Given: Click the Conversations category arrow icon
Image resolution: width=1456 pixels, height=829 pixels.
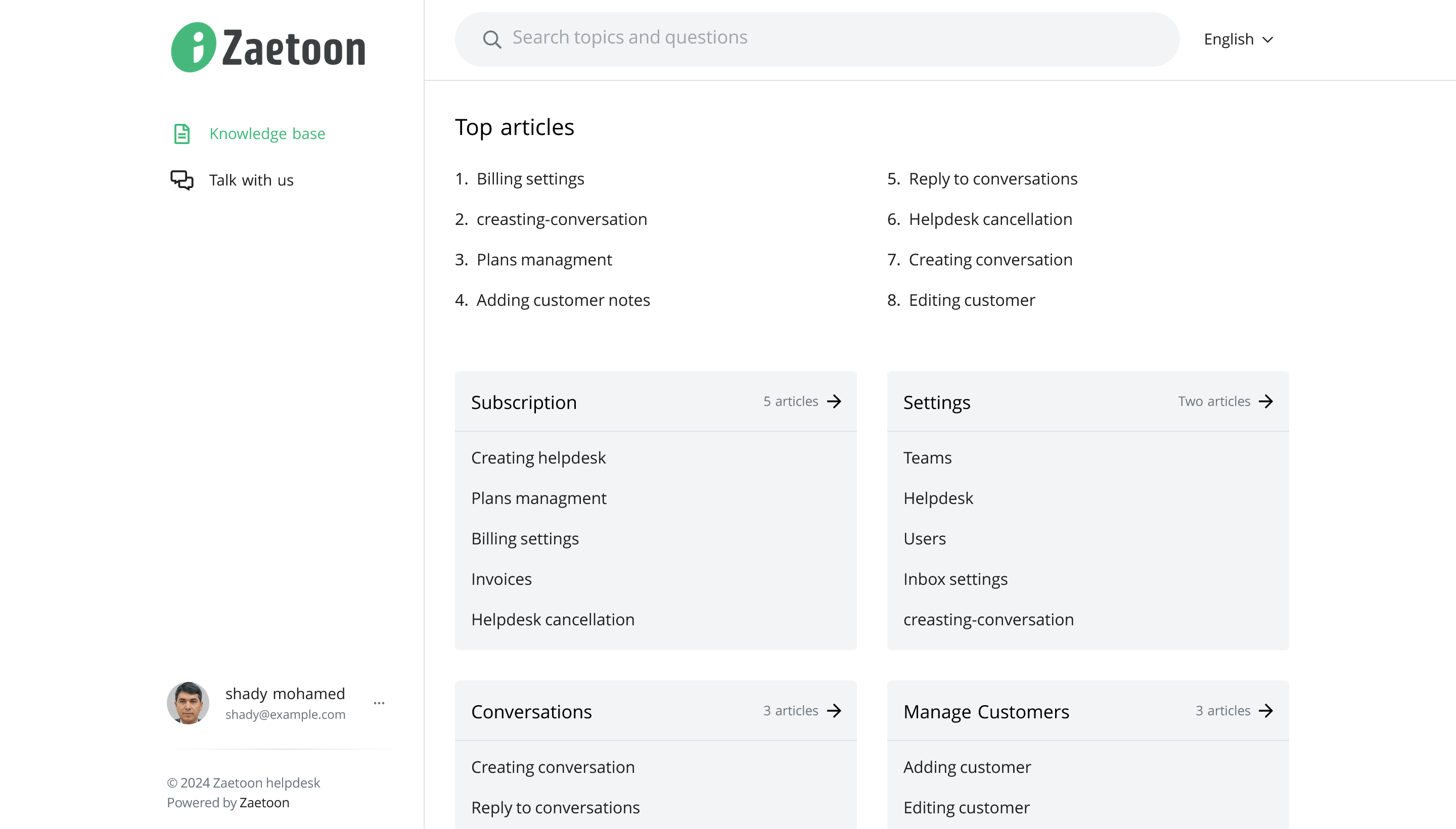Looking at the screenshot, I should 834,711.
